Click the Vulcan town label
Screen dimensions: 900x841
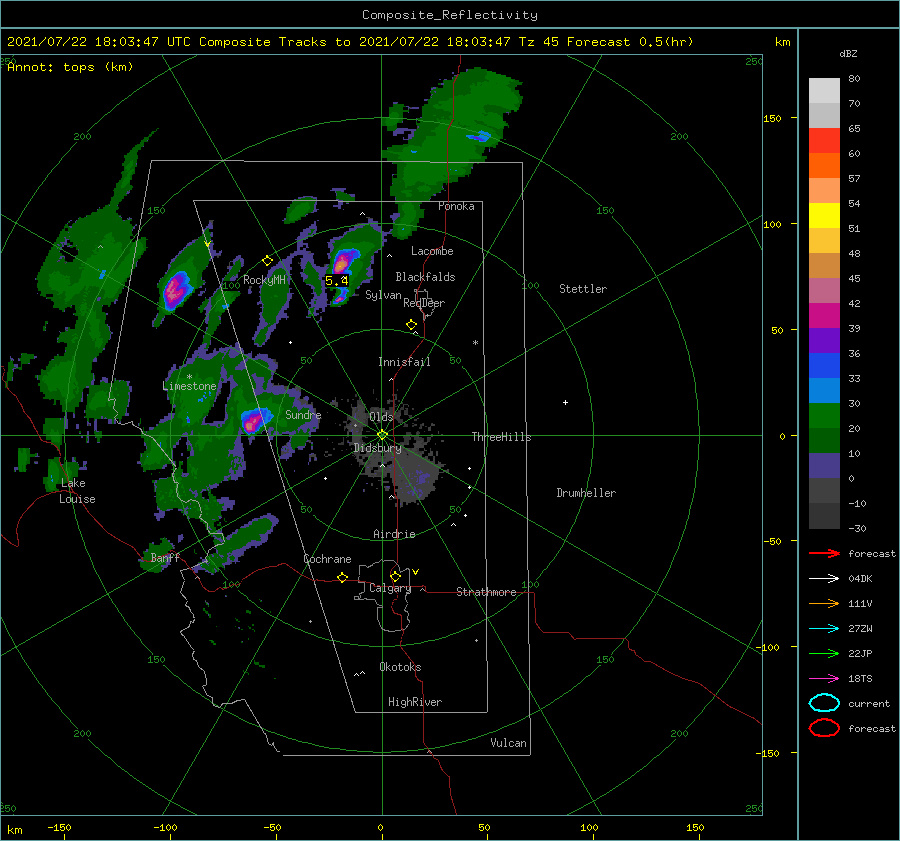[x=508, y=743]
